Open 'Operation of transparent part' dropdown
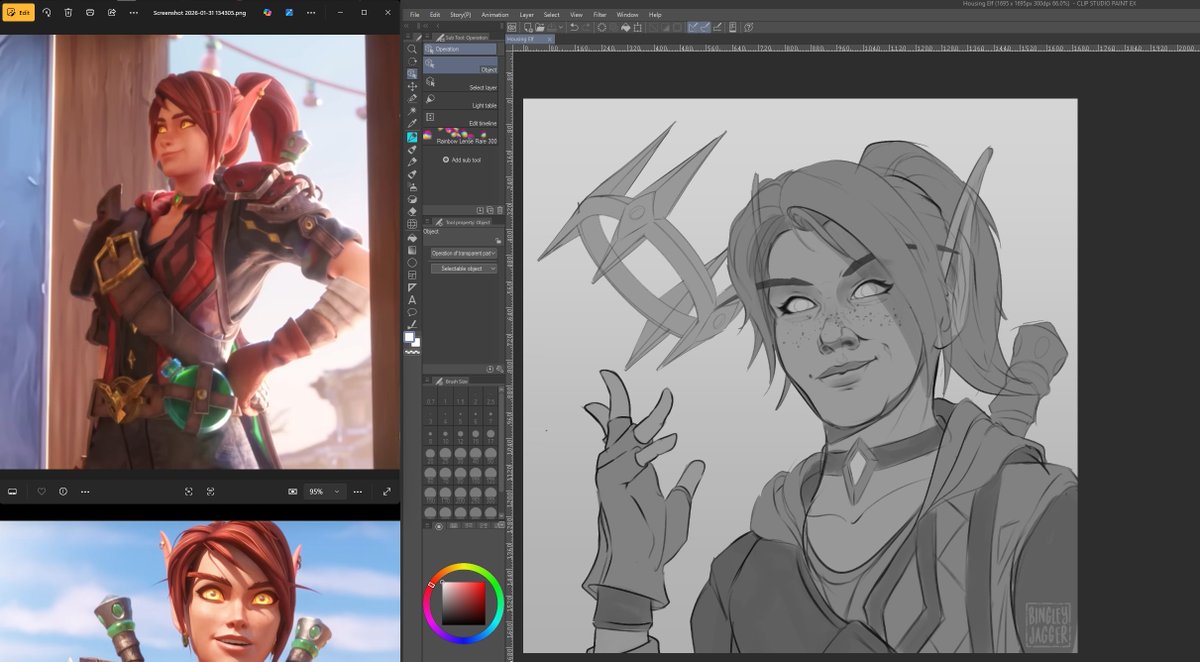Viewport: 1200px width, 662px height. tap(464, 253)
